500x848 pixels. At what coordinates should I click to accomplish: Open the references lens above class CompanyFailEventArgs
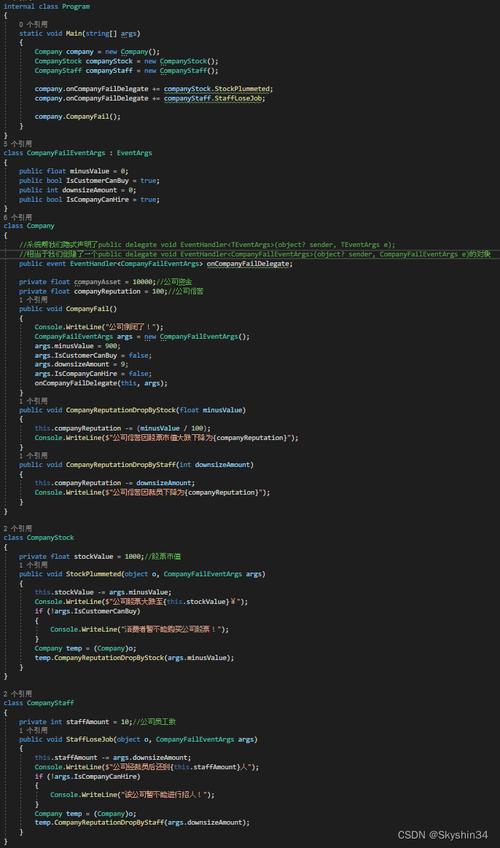coord(17,144)
